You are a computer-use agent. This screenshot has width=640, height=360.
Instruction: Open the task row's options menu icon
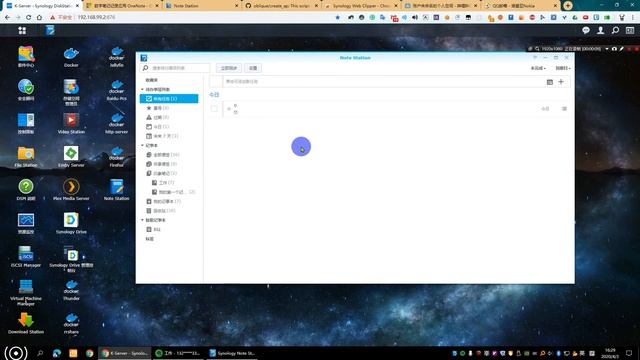tap(564, 109)
